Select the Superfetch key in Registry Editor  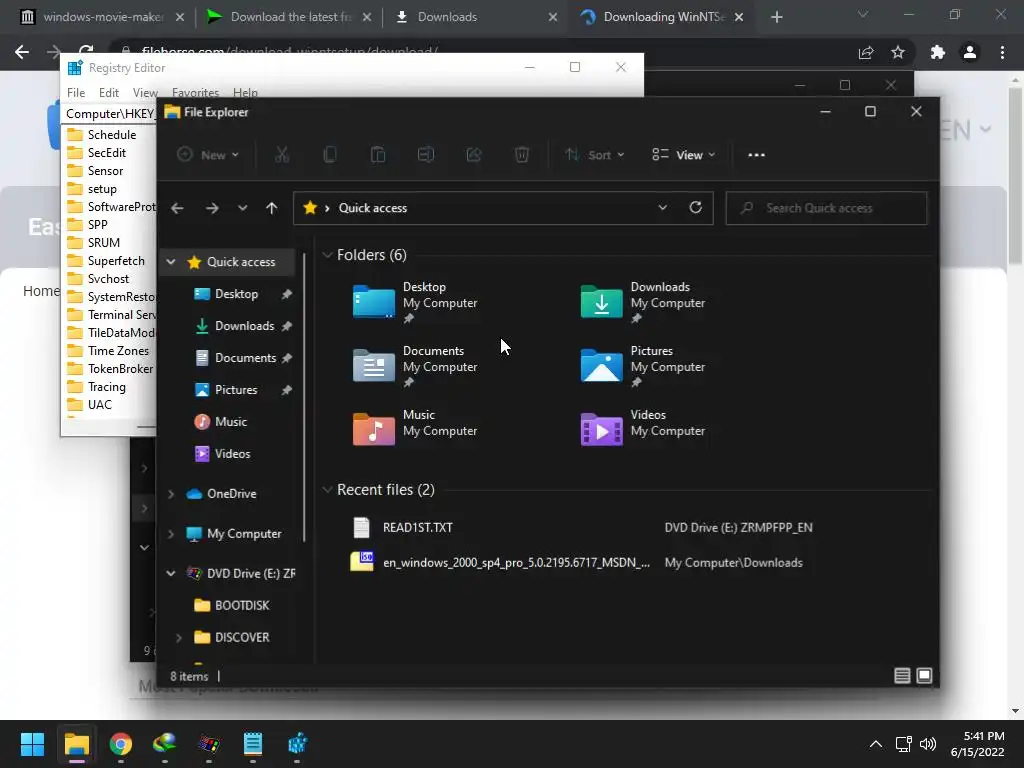click(116, 261)
